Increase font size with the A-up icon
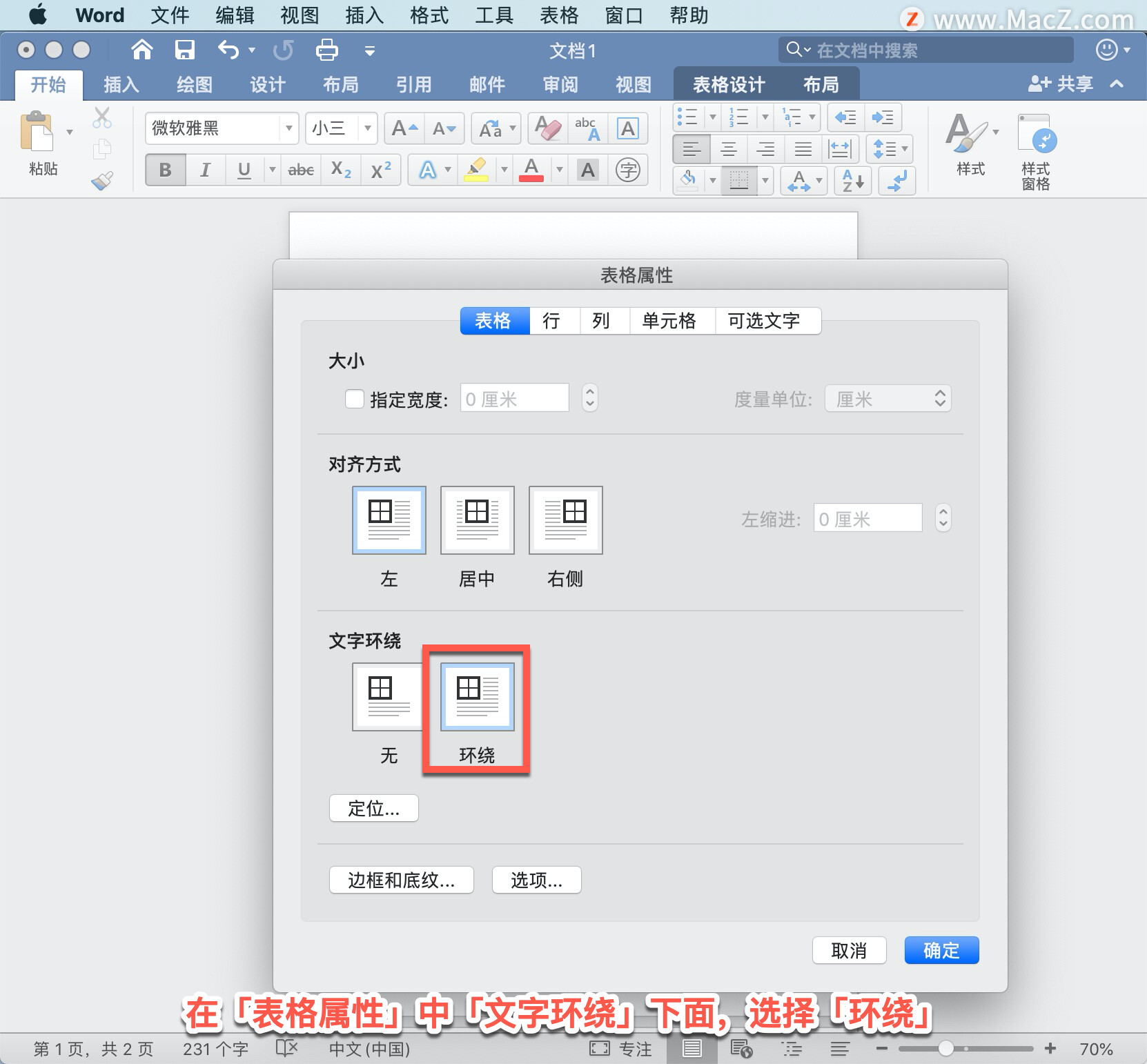The image size is (1147, 1064). point(404,128)
